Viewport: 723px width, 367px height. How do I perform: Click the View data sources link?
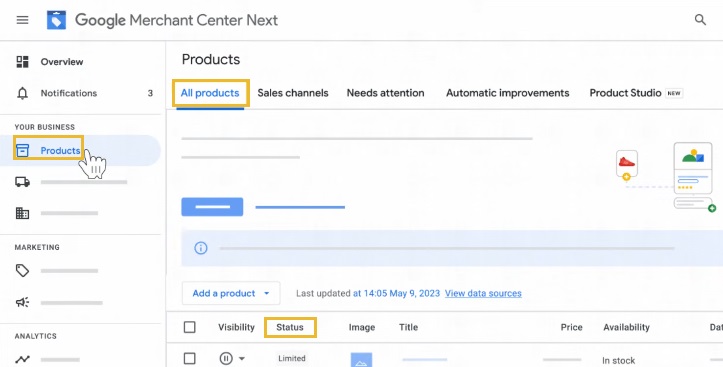[483, 293]
